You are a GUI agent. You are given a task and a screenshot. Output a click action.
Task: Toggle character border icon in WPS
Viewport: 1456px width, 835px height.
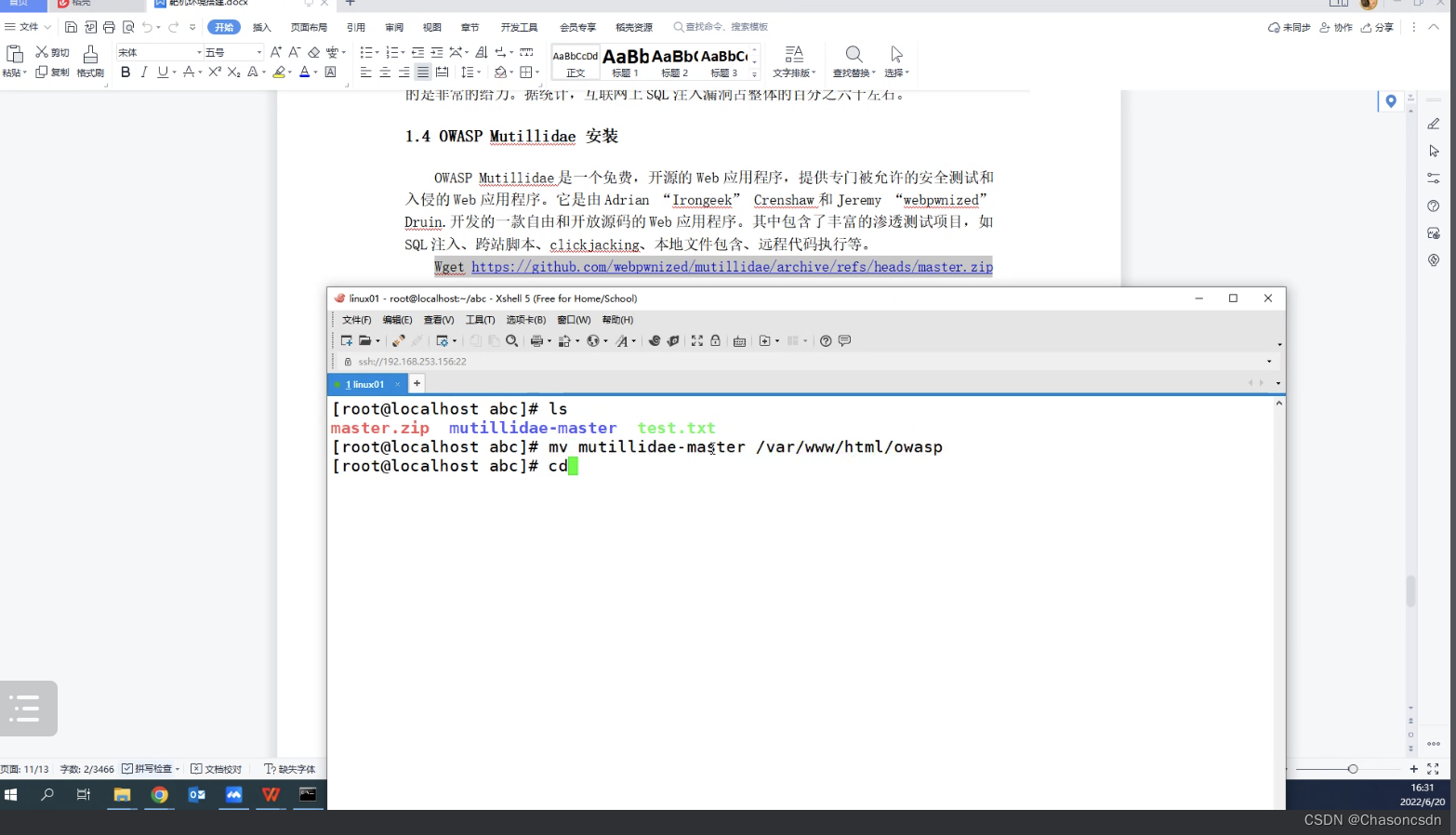click(x=330, y=72)
